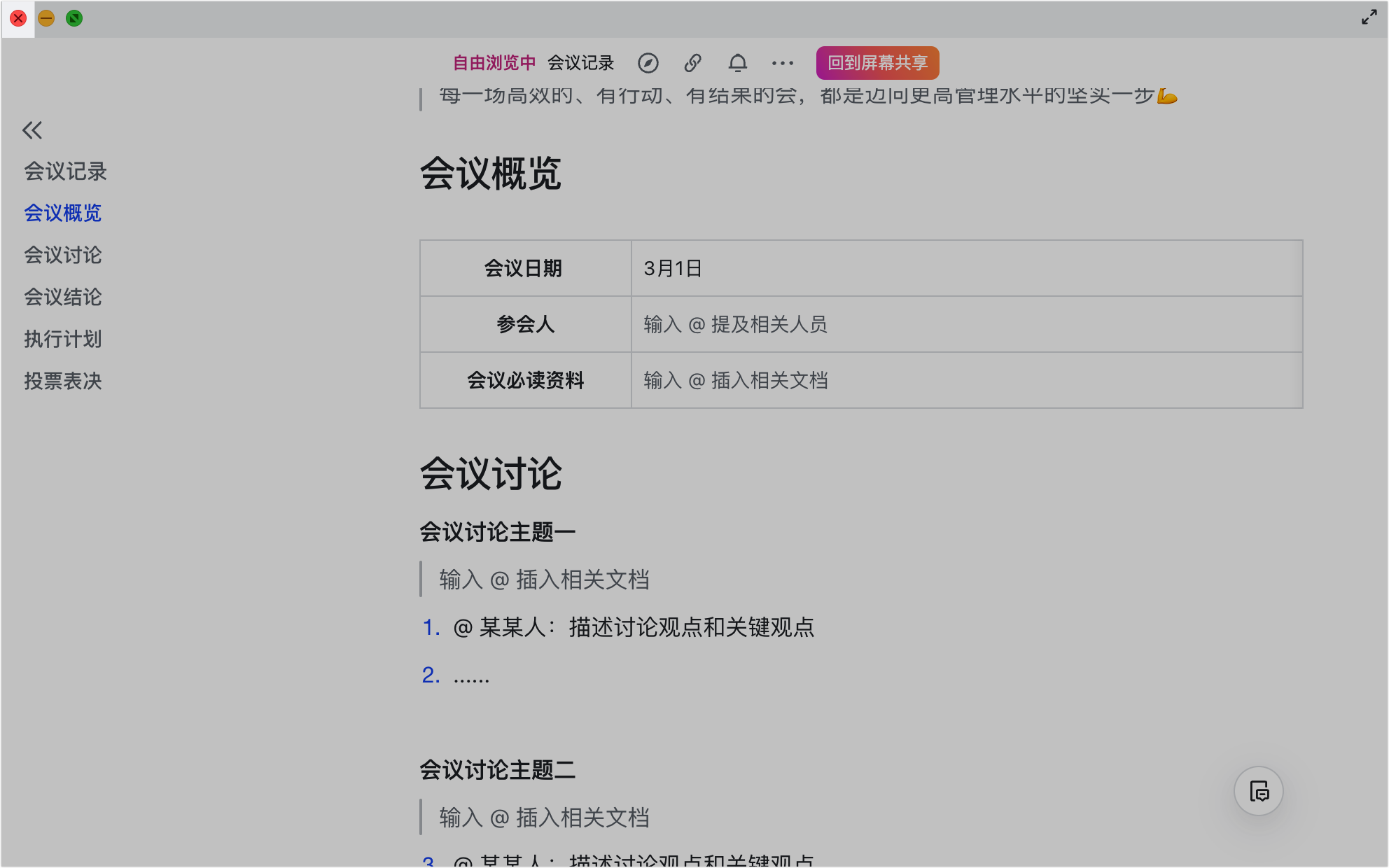Collapse the outline sidebar with double-chevron icon
The height and width of the screenshot is (868, 1389).
pyautogui.click(x=32, y=130)
